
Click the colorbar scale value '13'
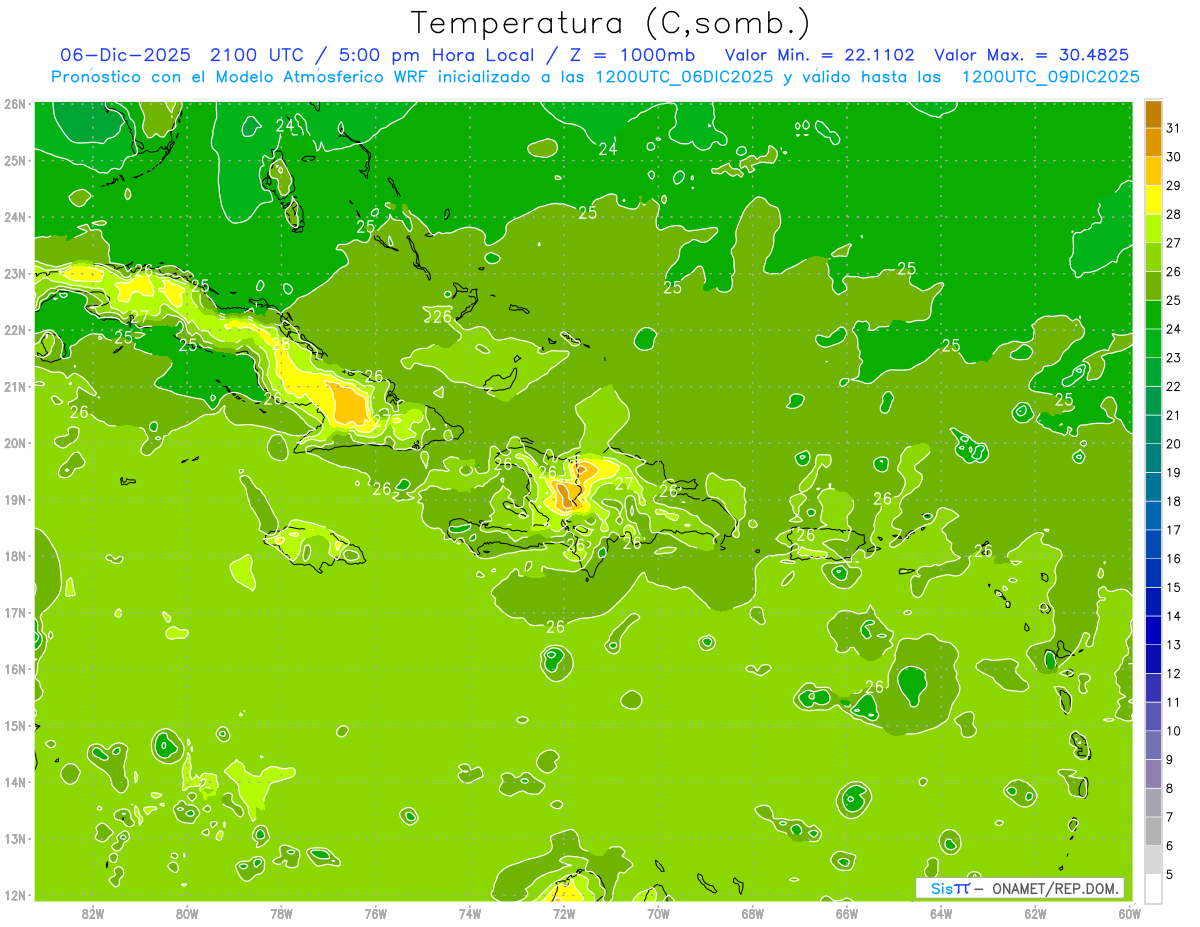click(1174, 644)
